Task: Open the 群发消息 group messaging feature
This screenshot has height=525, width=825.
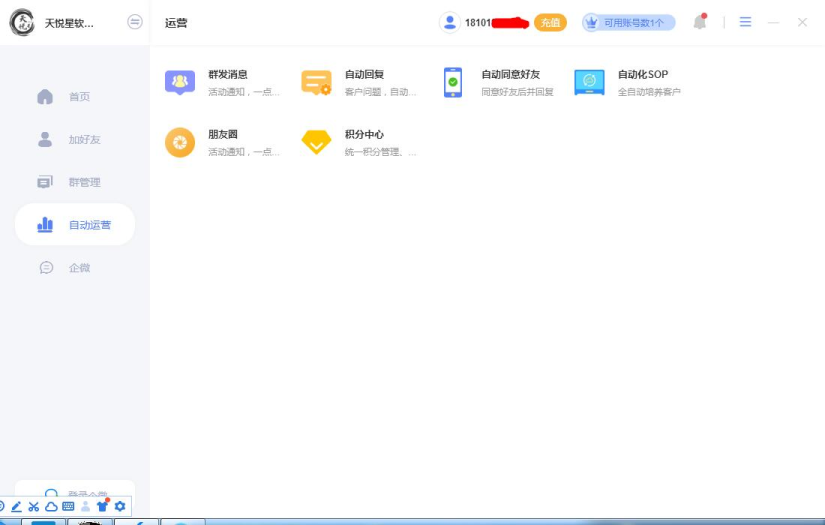Action: click(180, 82)
